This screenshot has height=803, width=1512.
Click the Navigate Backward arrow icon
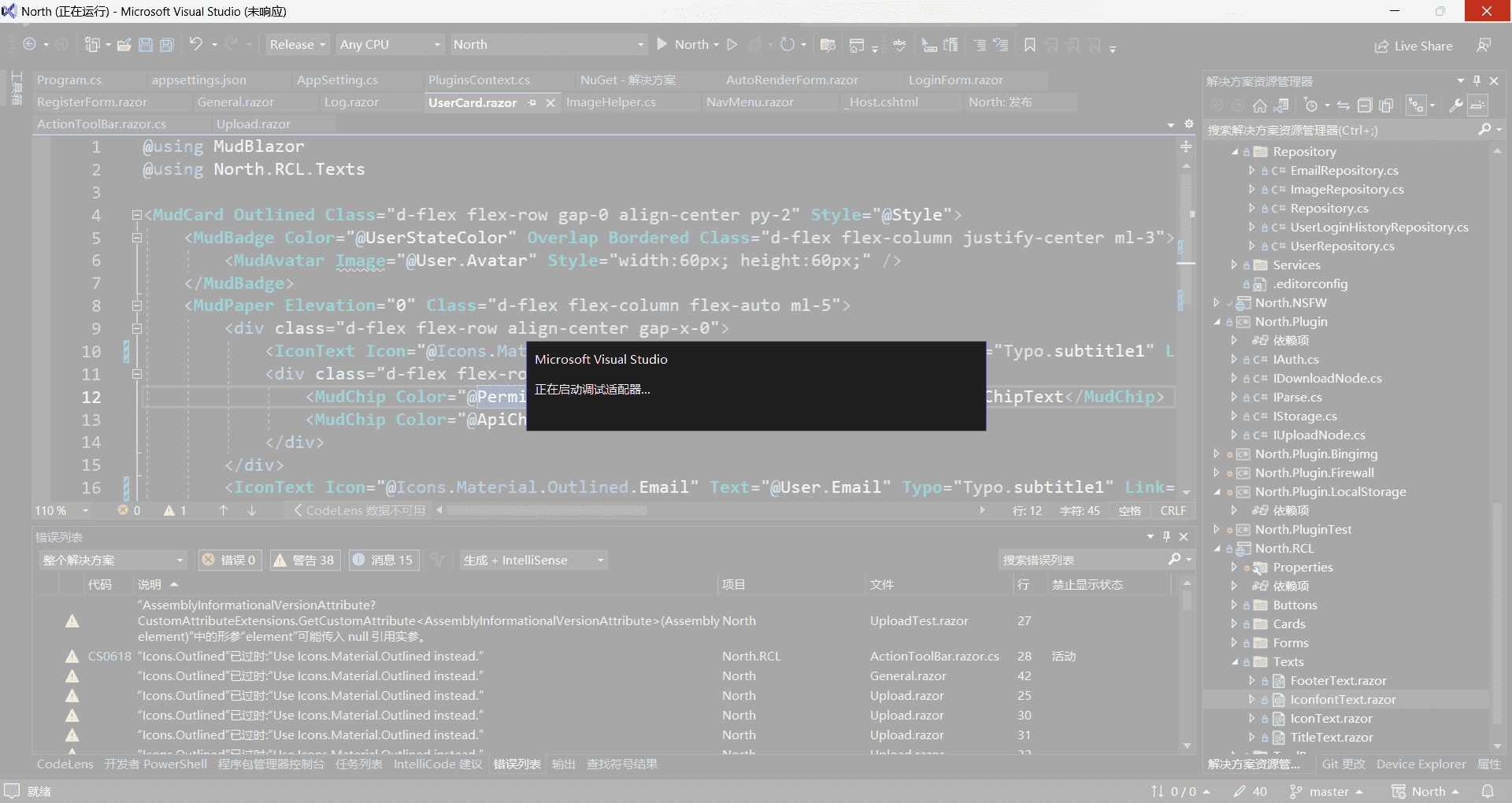pos(30,45)
